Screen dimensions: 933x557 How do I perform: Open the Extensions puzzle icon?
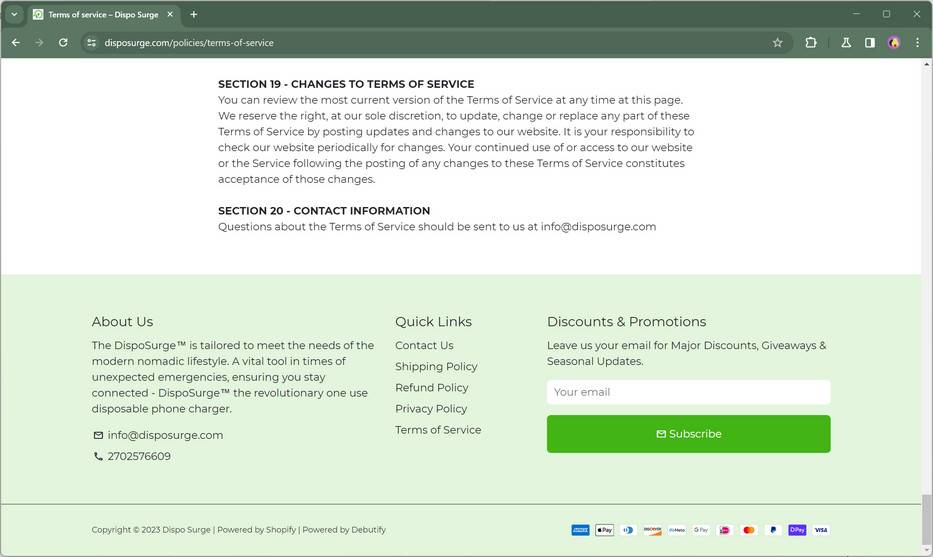810,43
